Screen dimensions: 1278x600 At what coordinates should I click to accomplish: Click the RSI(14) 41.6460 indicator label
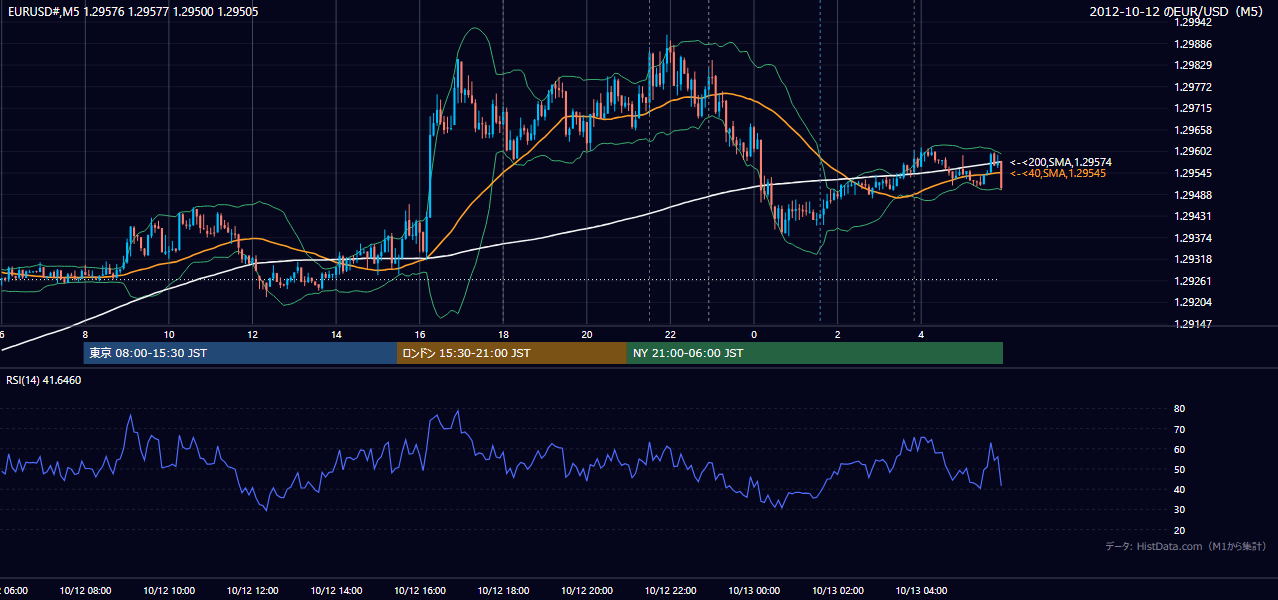[44, 380]
